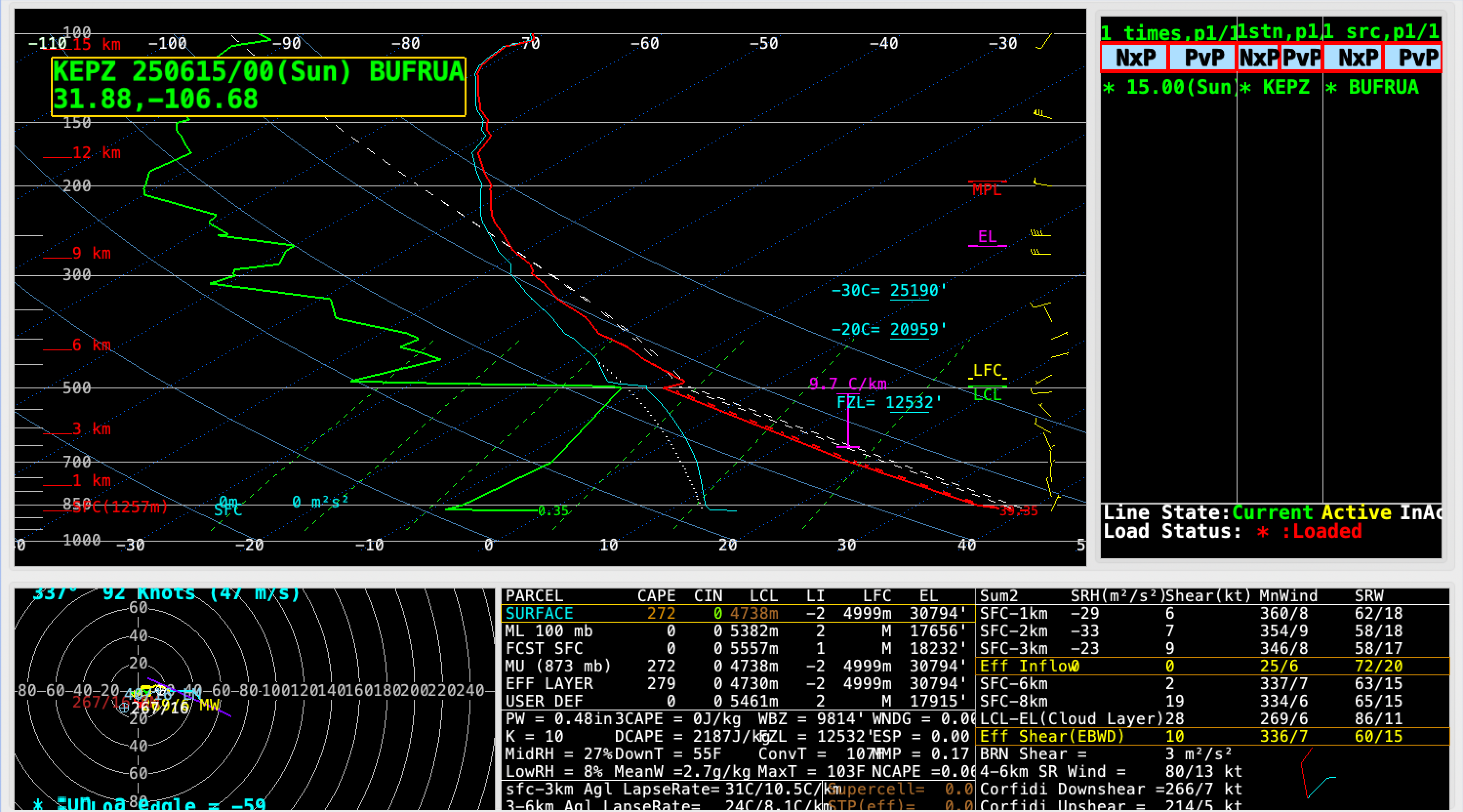
Task: Click the Eff Inflow row
Action: point(1213,666)
